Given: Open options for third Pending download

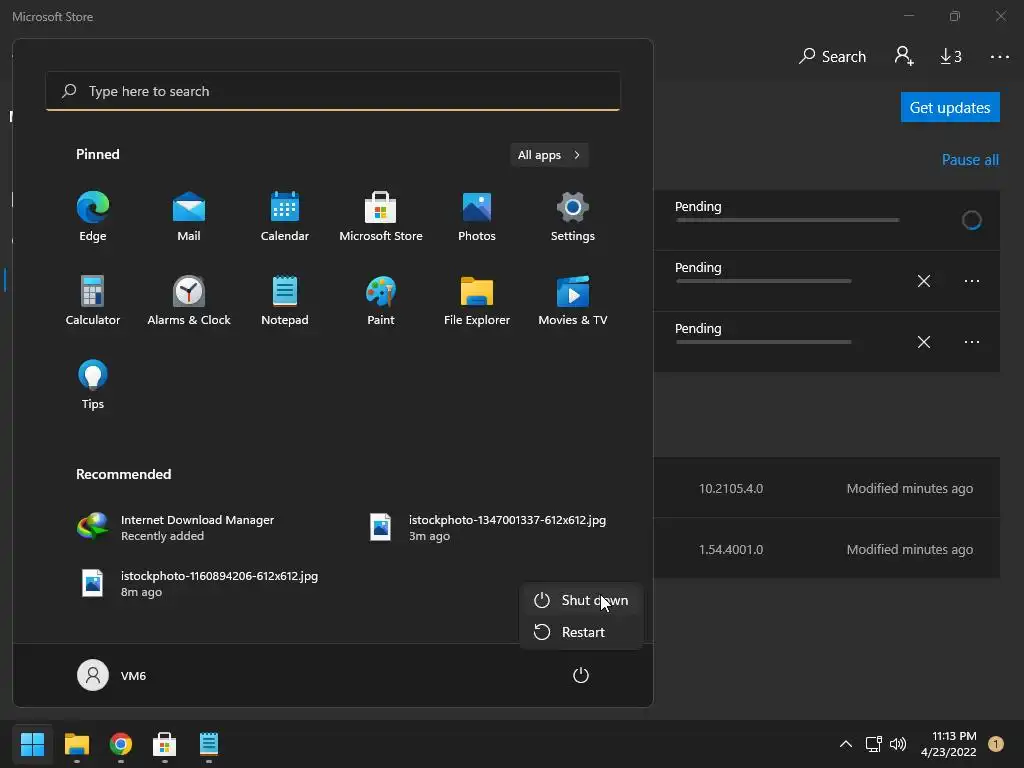Looking at the screenshot, I should [x=972, y=342].
